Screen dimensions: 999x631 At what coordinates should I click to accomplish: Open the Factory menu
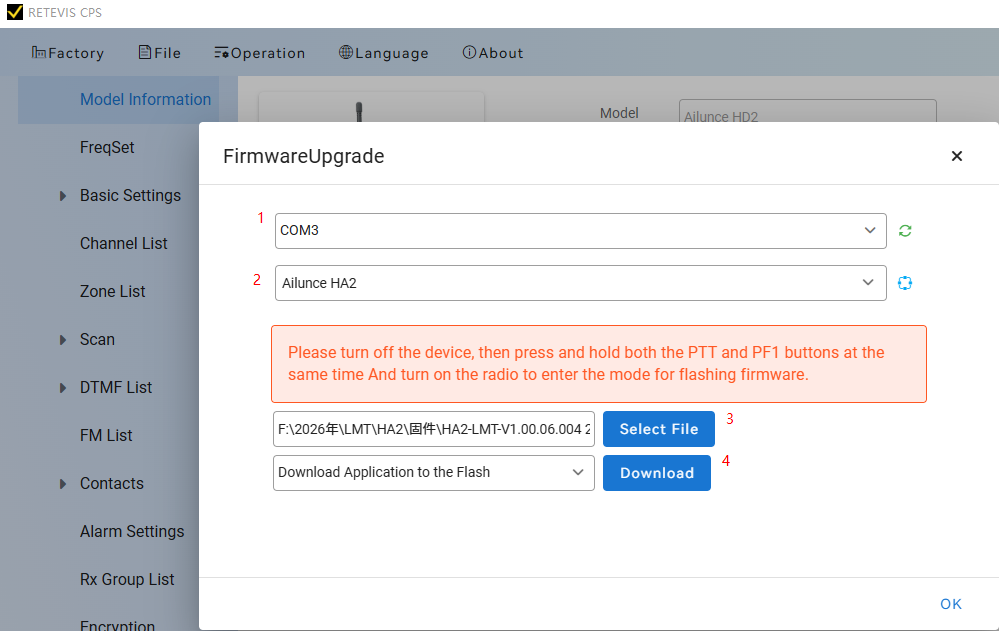tap(68, 53)
